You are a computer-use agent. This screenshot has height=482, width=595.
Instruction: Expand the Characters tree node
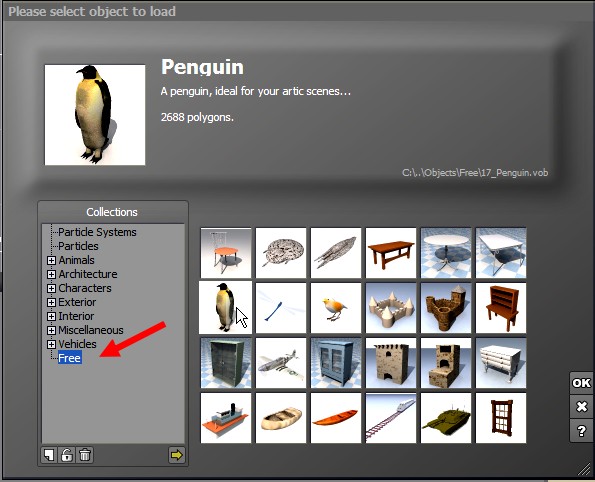click(51, 288)
